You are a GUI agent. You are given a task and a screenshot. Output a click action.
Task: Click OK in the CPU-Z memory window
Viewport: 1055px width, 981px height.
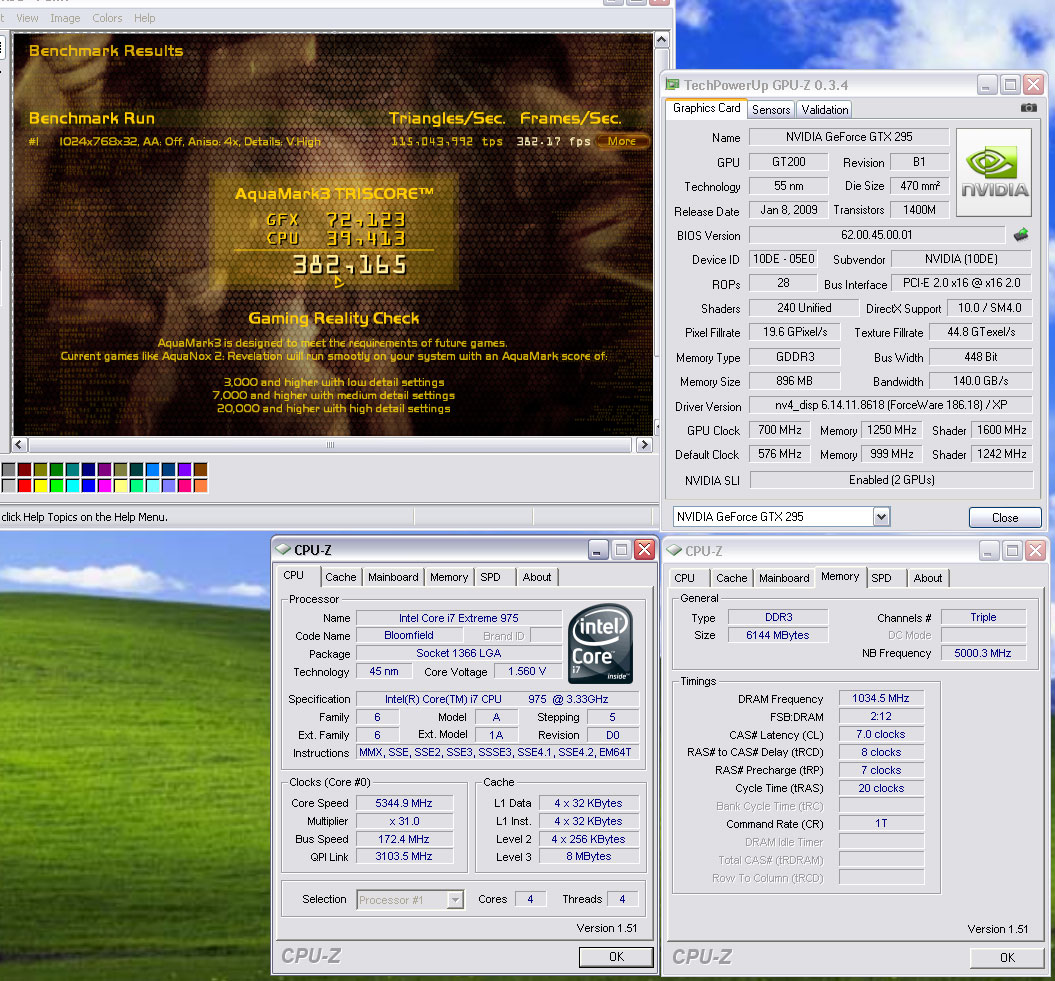(1007, 957)
